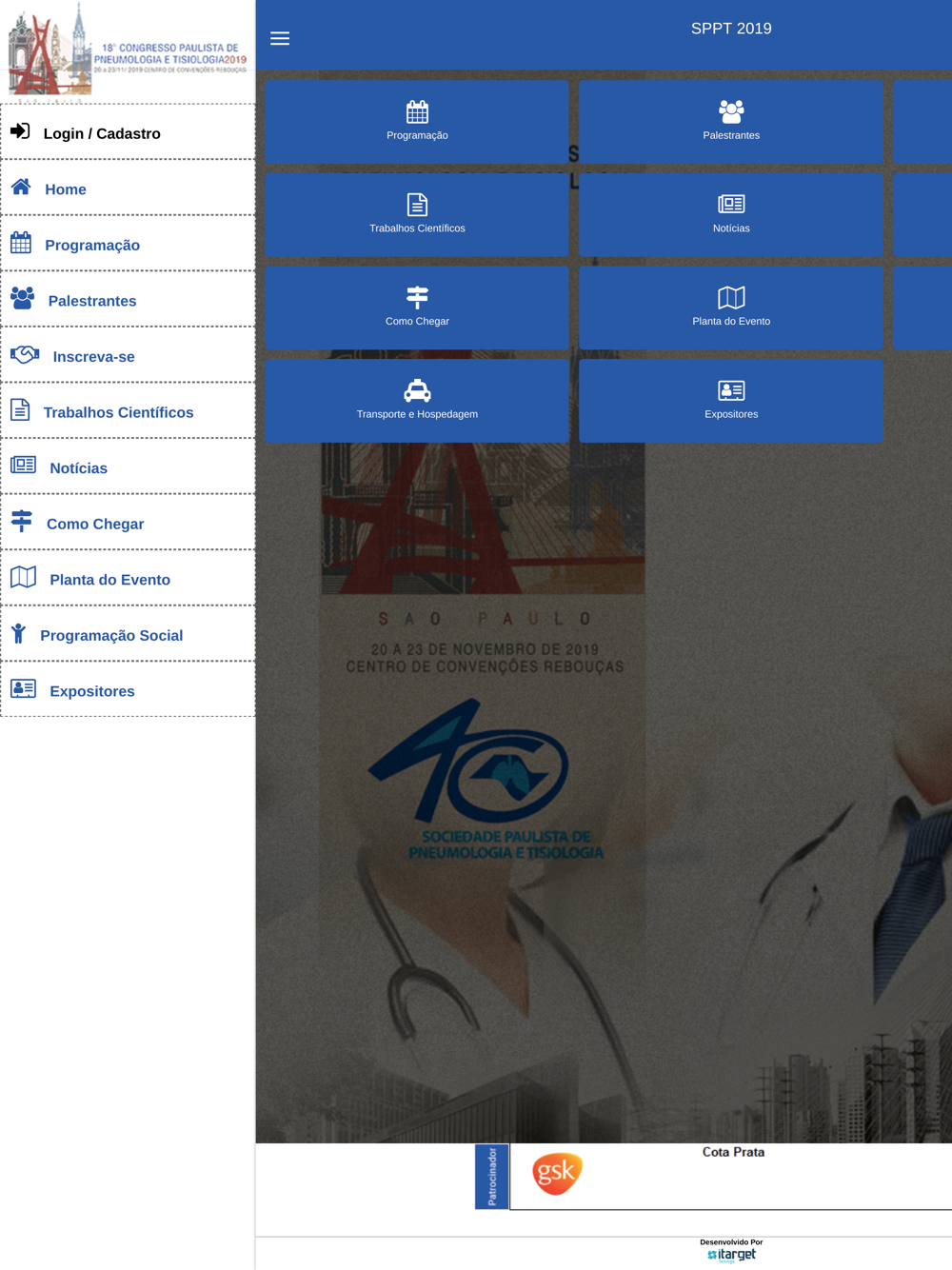952x1270 pixels.
Task: Click the congress logo banner in sidebar
Action: pyautogui.click(x=128, y=50)
